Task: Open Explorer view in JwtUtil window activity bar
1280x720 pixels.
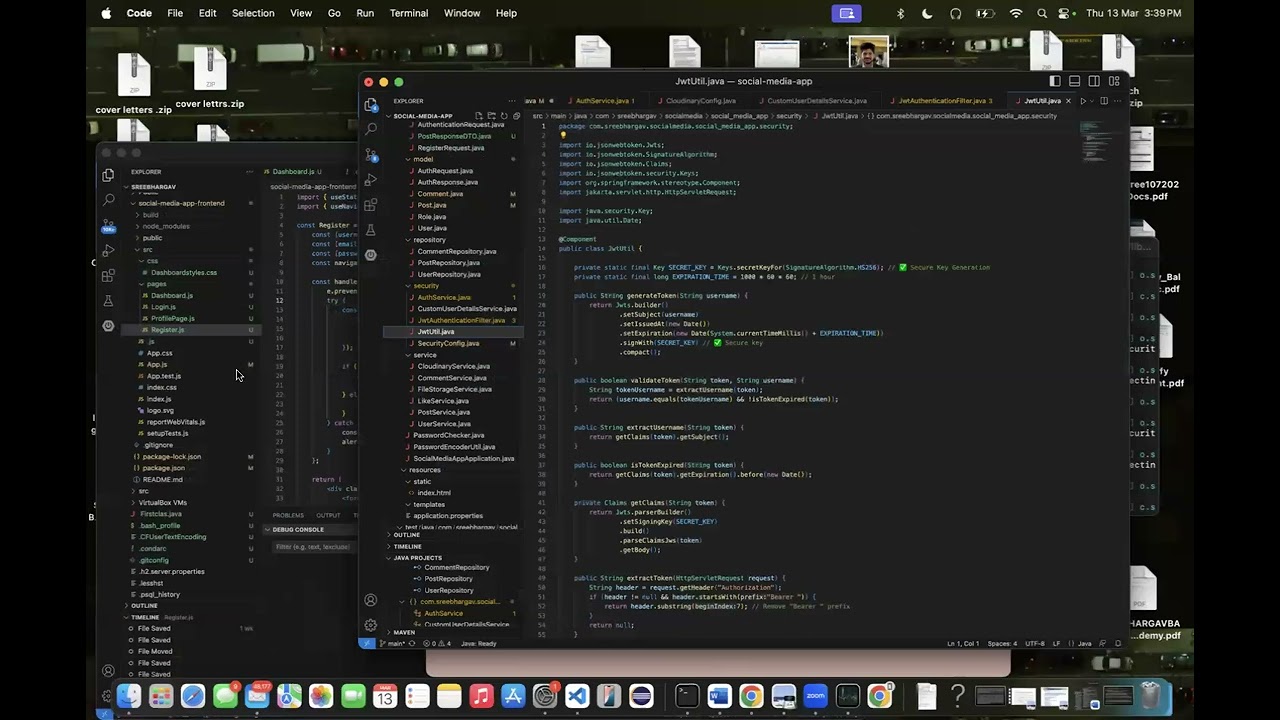Action: tap(371, 105)
